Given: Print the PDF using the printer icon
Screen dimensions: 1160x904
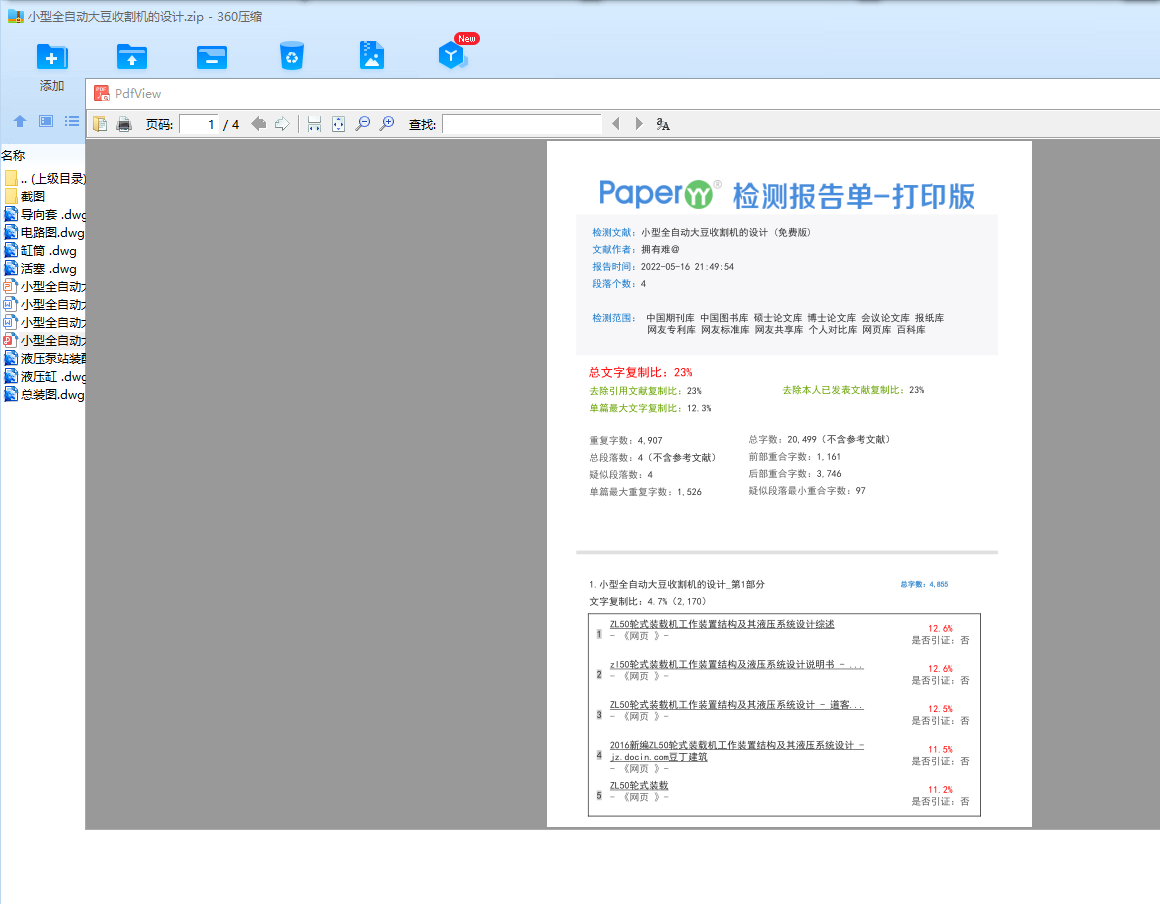Looking at the screenshot, I should point(124,124).
